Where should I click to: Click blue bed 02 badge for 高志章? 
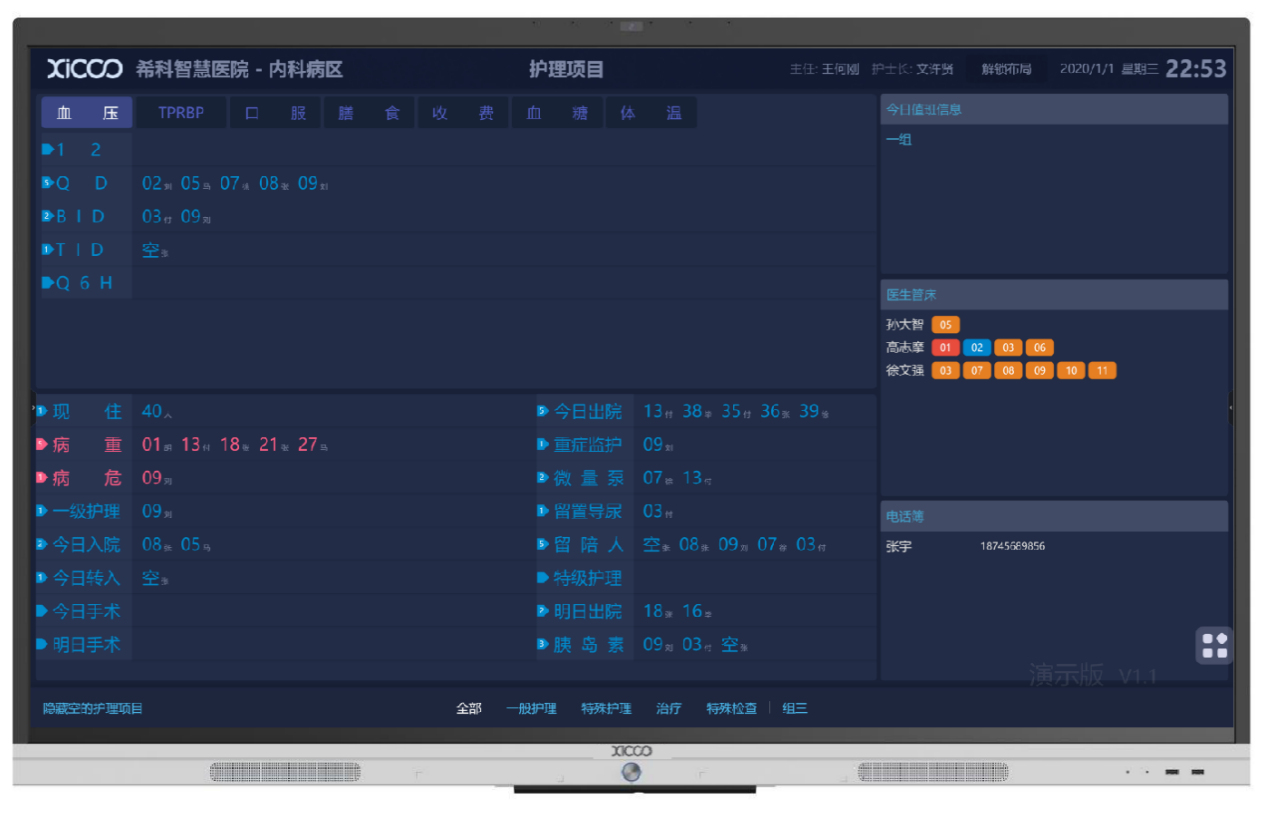click(977, 348)
